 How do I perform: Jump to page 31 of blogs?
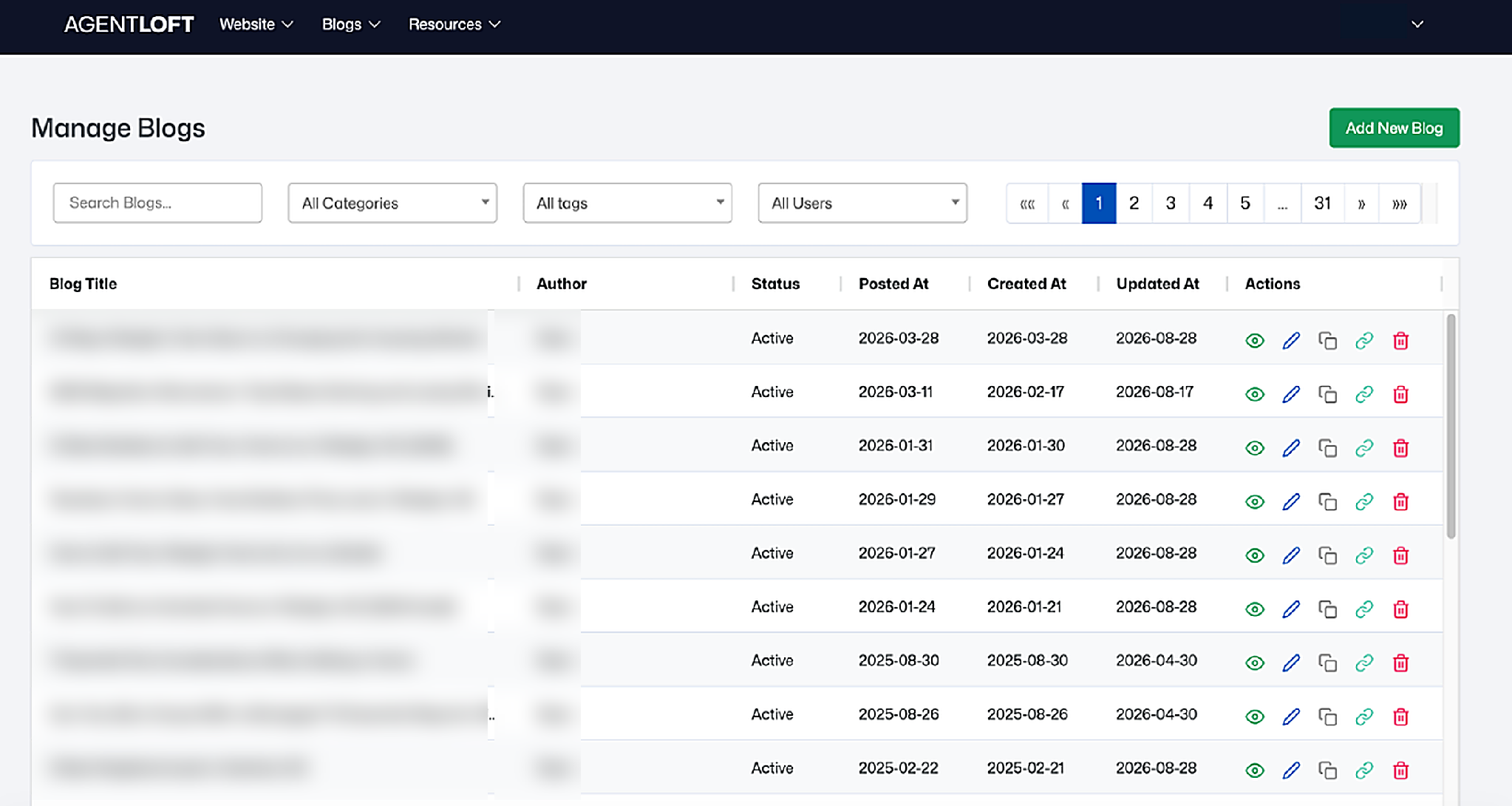[x=1322, y=203]
